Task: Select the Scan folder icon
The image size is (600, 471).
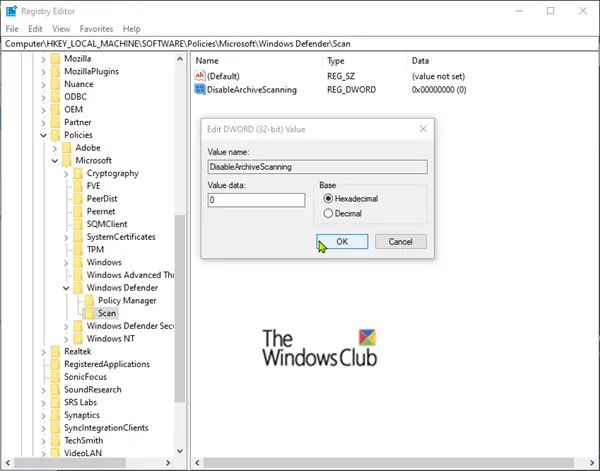Action: tap(89, 313)
